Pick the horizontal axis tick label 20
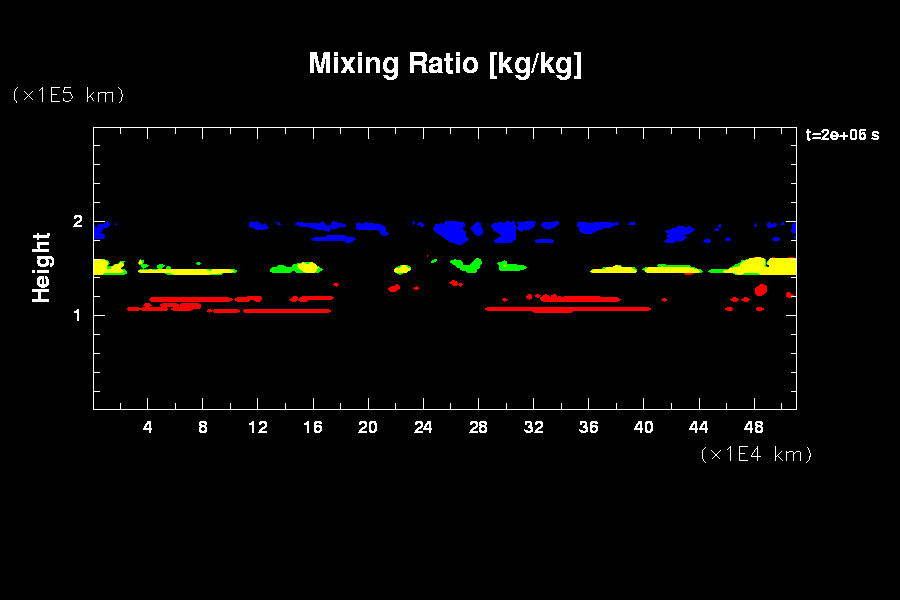900x600 pixels. pos(368,427)
